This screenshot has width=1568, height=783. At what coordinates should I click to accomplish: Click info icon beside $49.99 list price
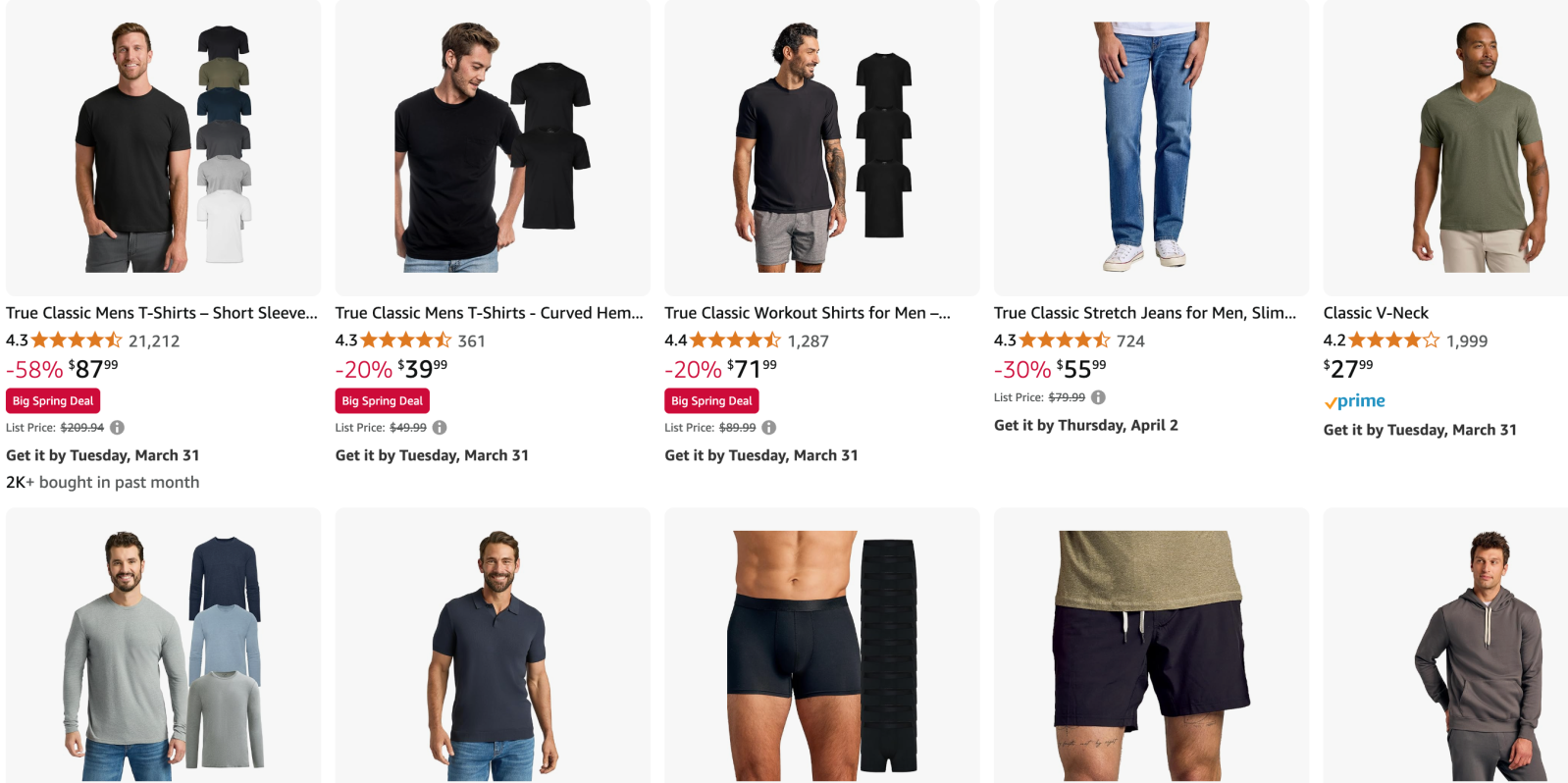440,428
